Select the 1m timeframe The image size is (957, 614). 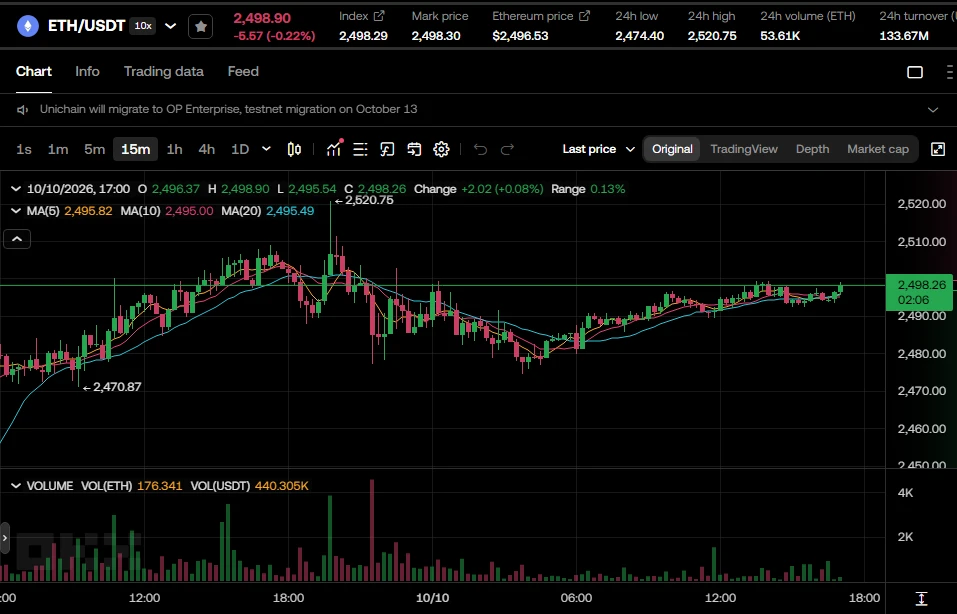[58, 150]
